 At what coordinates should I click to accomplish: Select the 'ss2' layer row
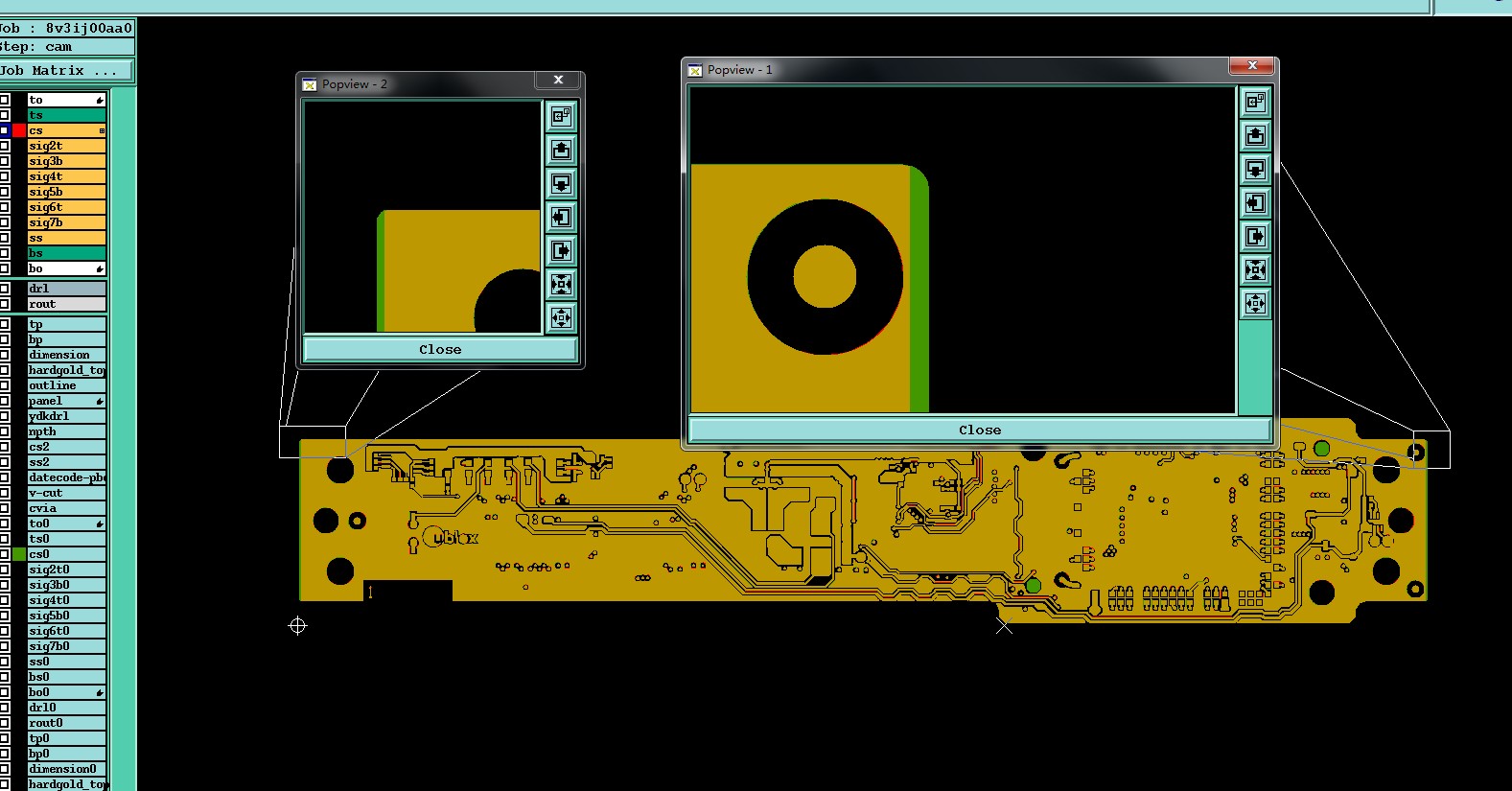pyautogui.click(x=66, y=462)
